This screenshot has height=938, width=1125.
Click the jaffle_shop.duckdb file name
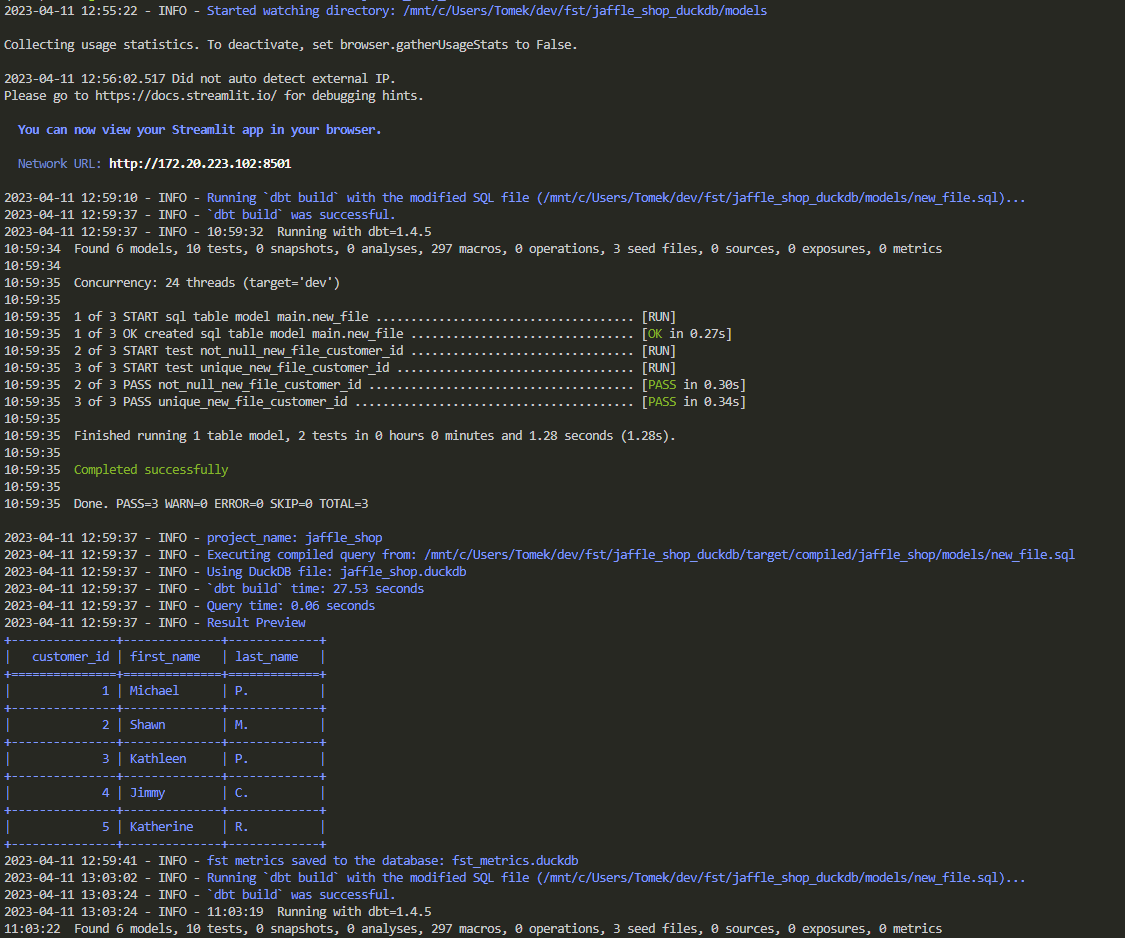(x=403, y=572)
